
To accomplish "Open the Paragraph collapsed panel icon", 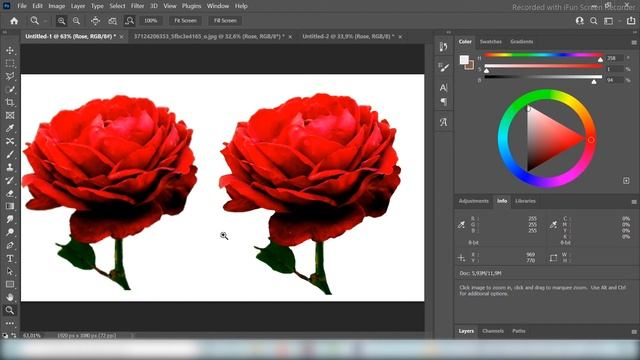I will coord(444,102).
